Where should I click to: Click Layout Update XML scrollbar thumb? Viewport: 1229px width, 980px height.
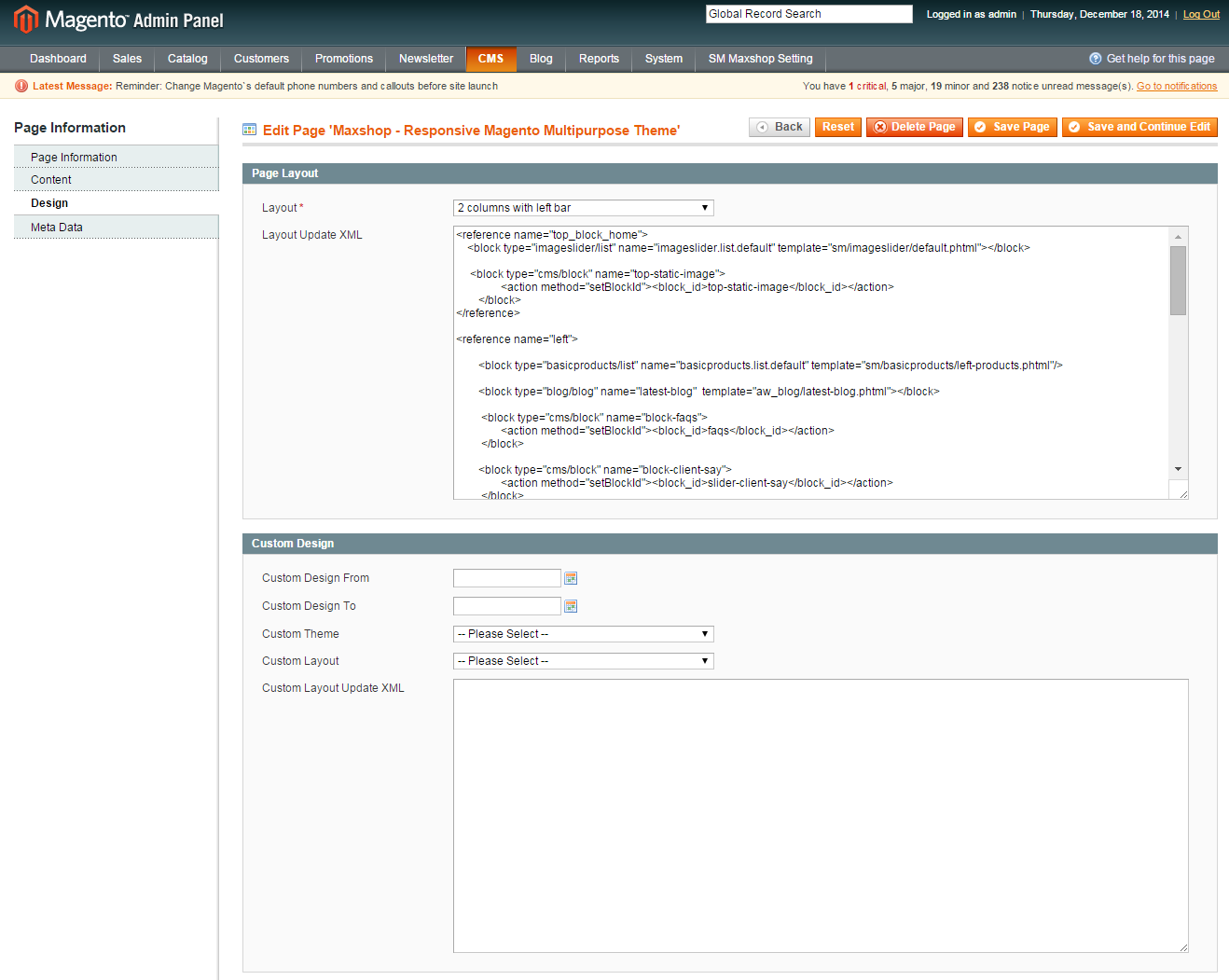pyautogui.click(x=1179, y=281)
